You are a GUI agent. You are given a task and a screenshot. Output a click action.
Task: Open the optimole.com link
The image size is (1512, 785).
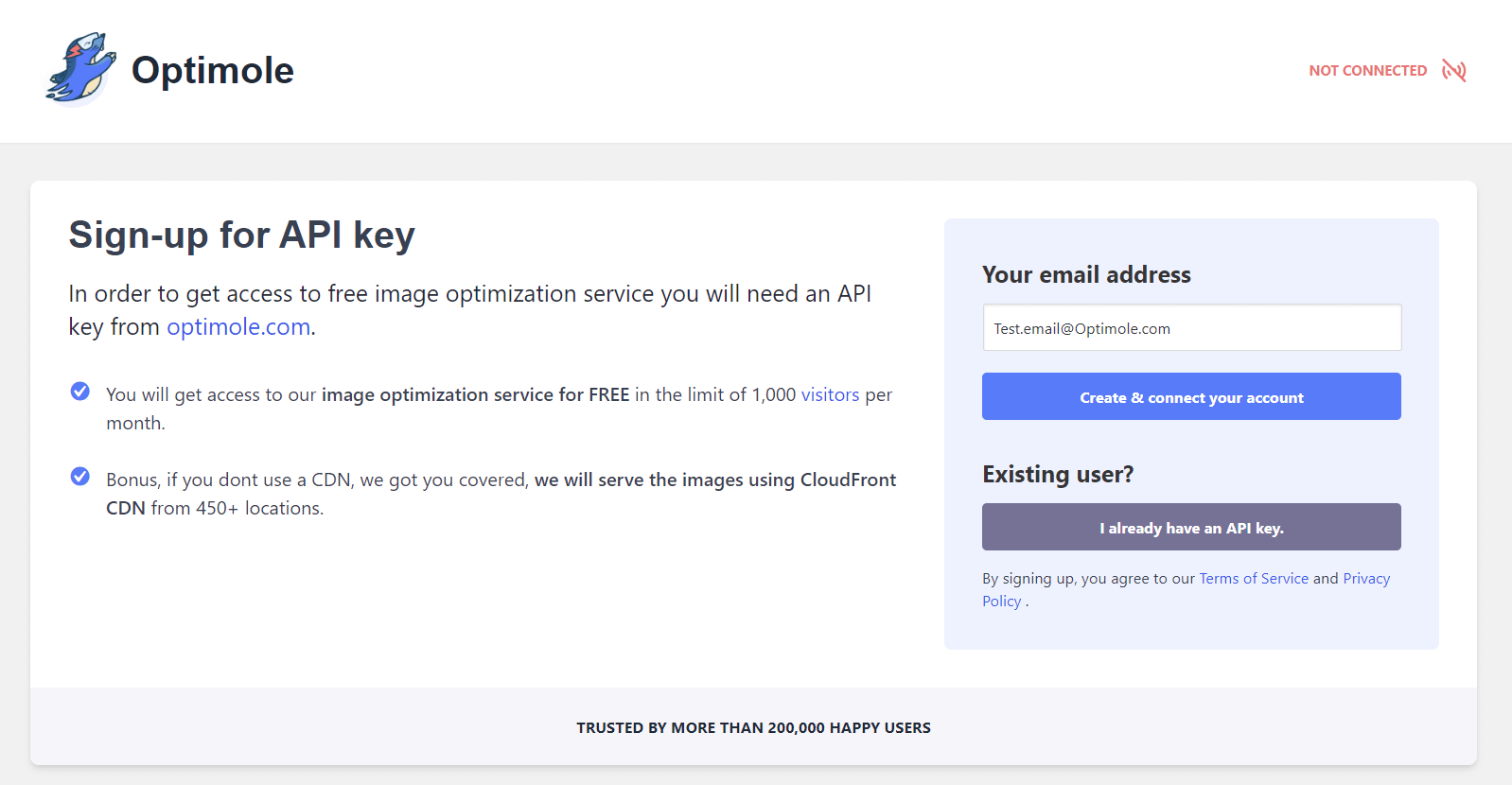tap(238, 327)
